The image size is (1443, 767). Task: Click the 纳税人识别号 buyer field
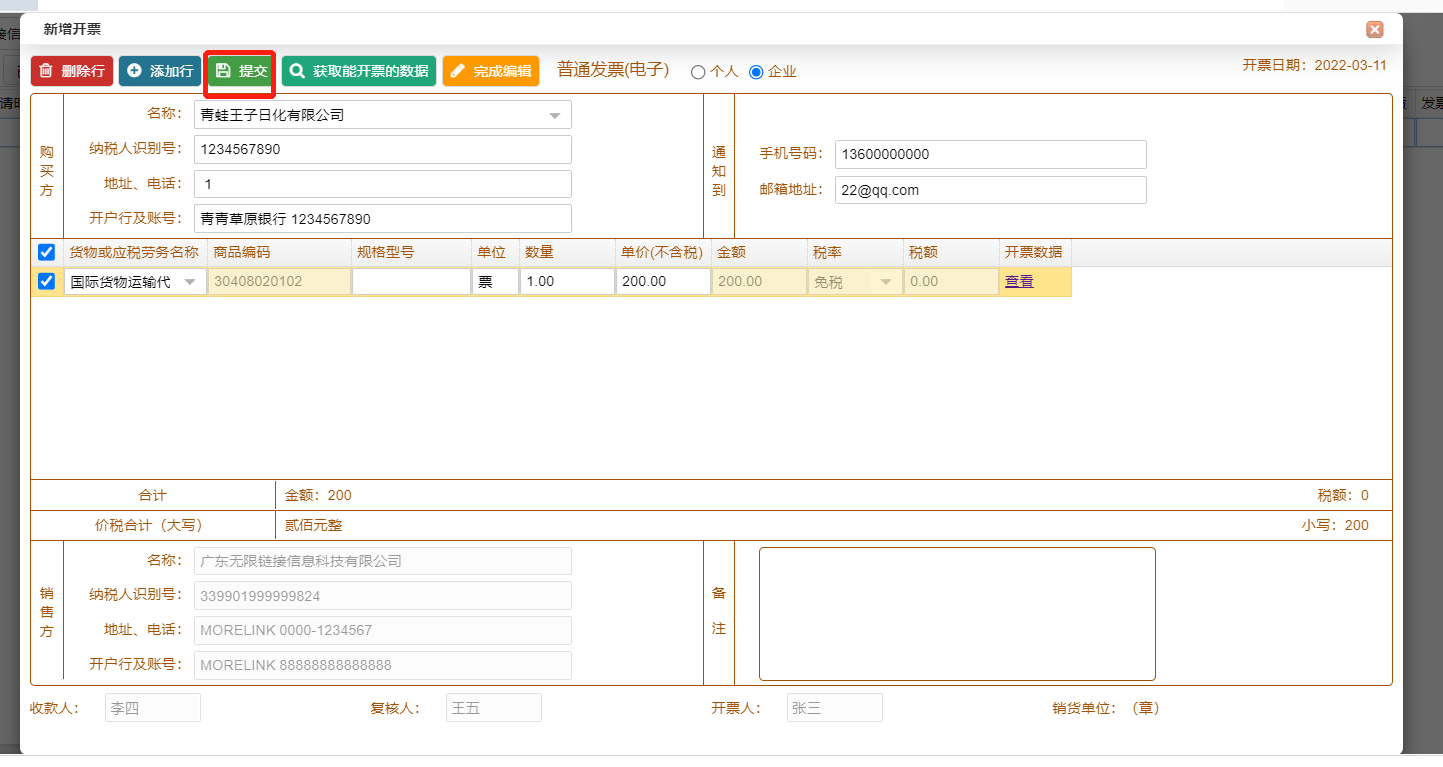(383, 150)
